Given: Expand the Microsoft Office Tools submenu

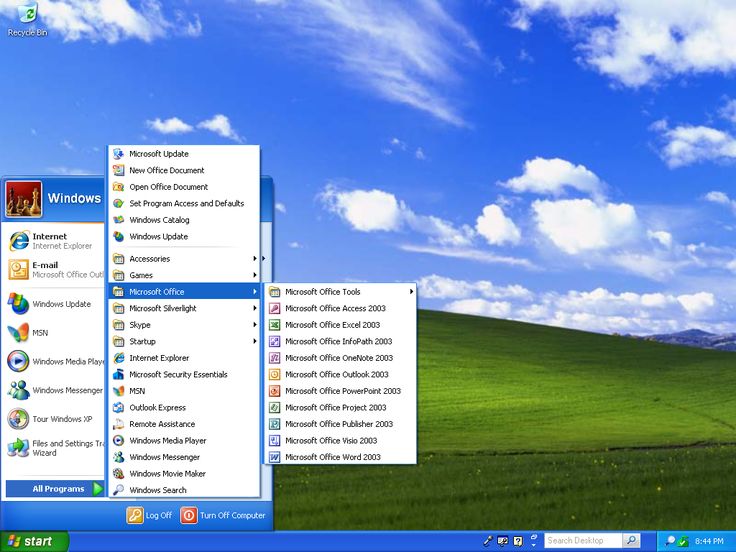Looking at the screenshot, I should [340, 291].
